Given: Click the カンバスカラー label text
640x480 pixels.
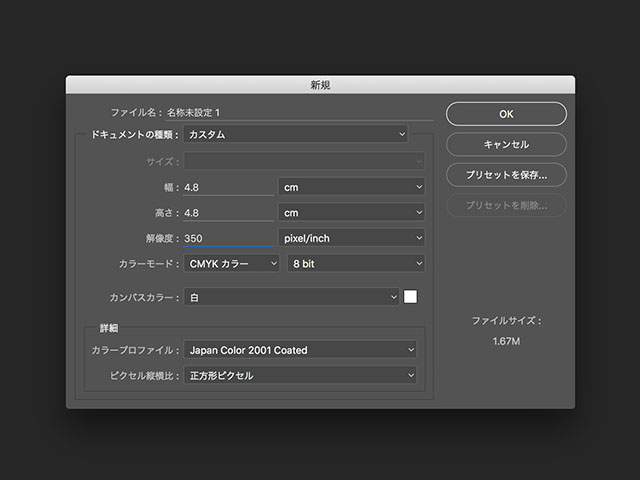Looking at the screenshot, I should (x=144, y=298).
